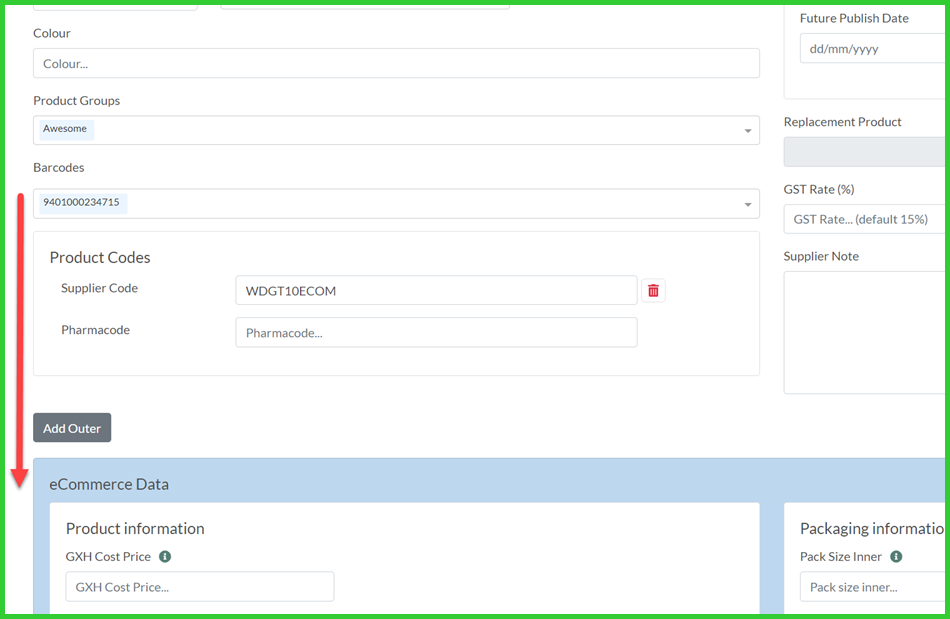
Task: Open the Barcodes dropdown arrow
Action: (x=747, y=205)
